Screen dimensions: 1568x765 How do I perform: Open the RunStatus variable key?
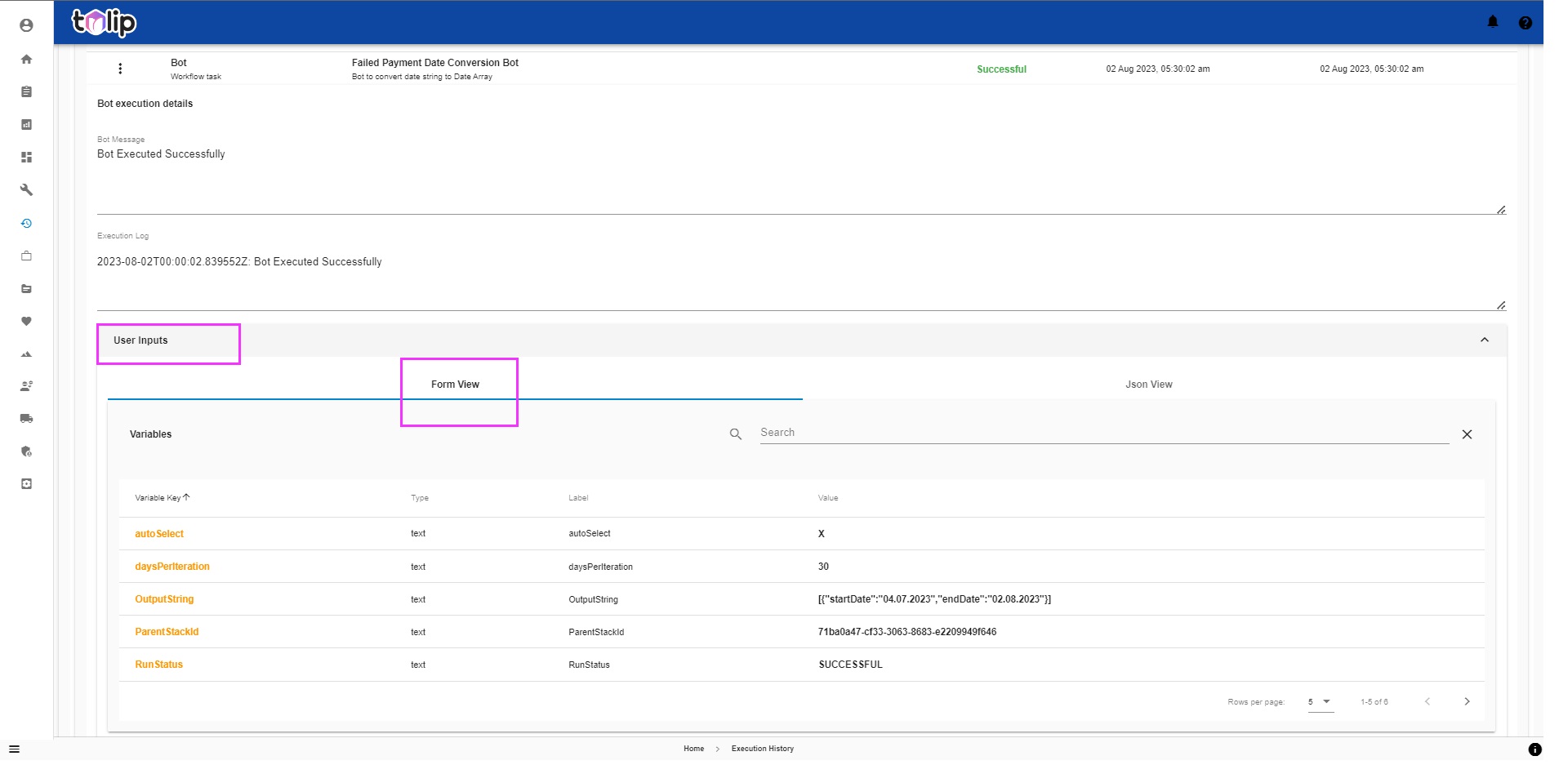click(x=158, y=665)
